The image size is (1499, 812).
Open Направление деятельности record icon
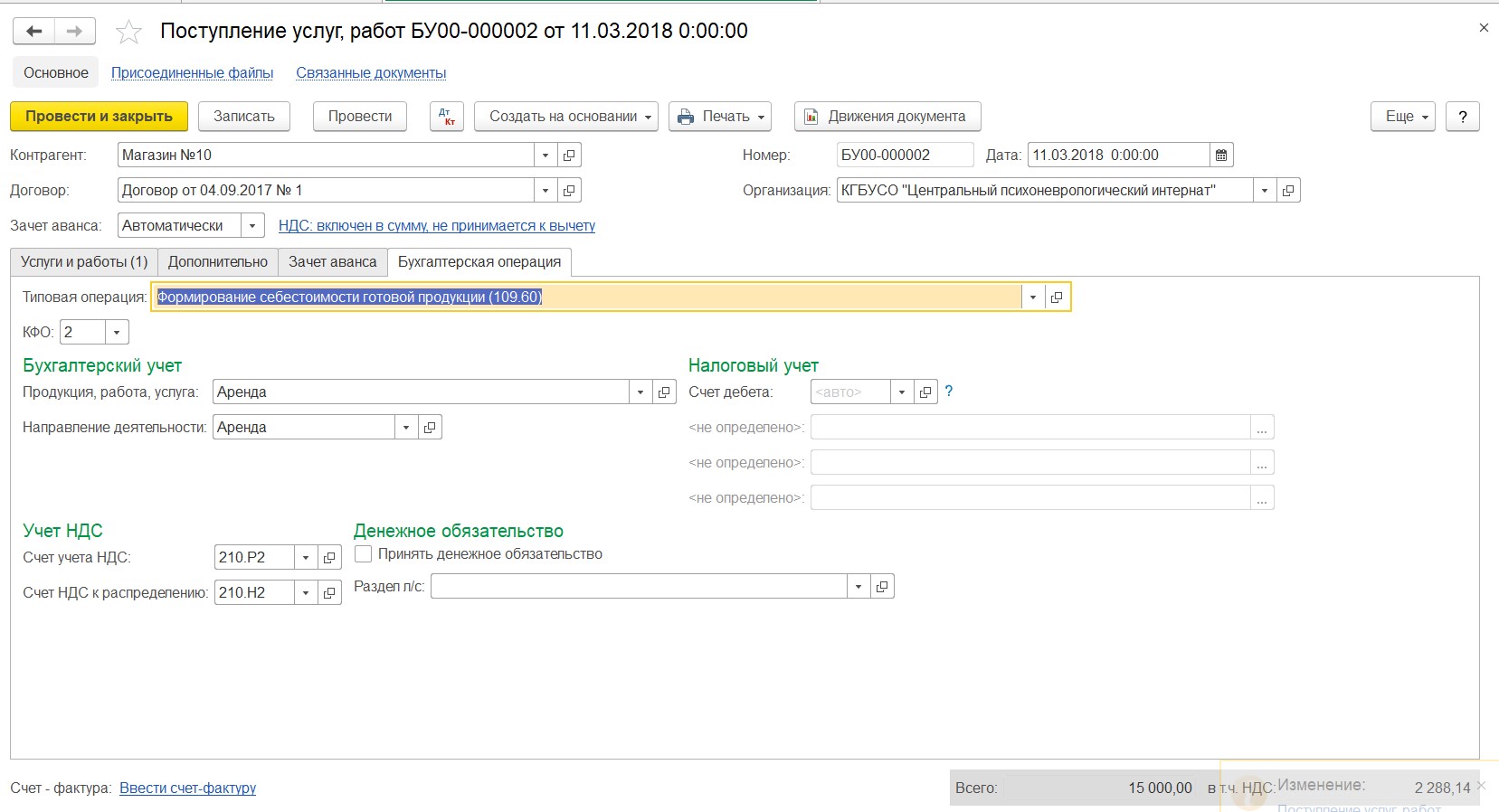point(430,428)
